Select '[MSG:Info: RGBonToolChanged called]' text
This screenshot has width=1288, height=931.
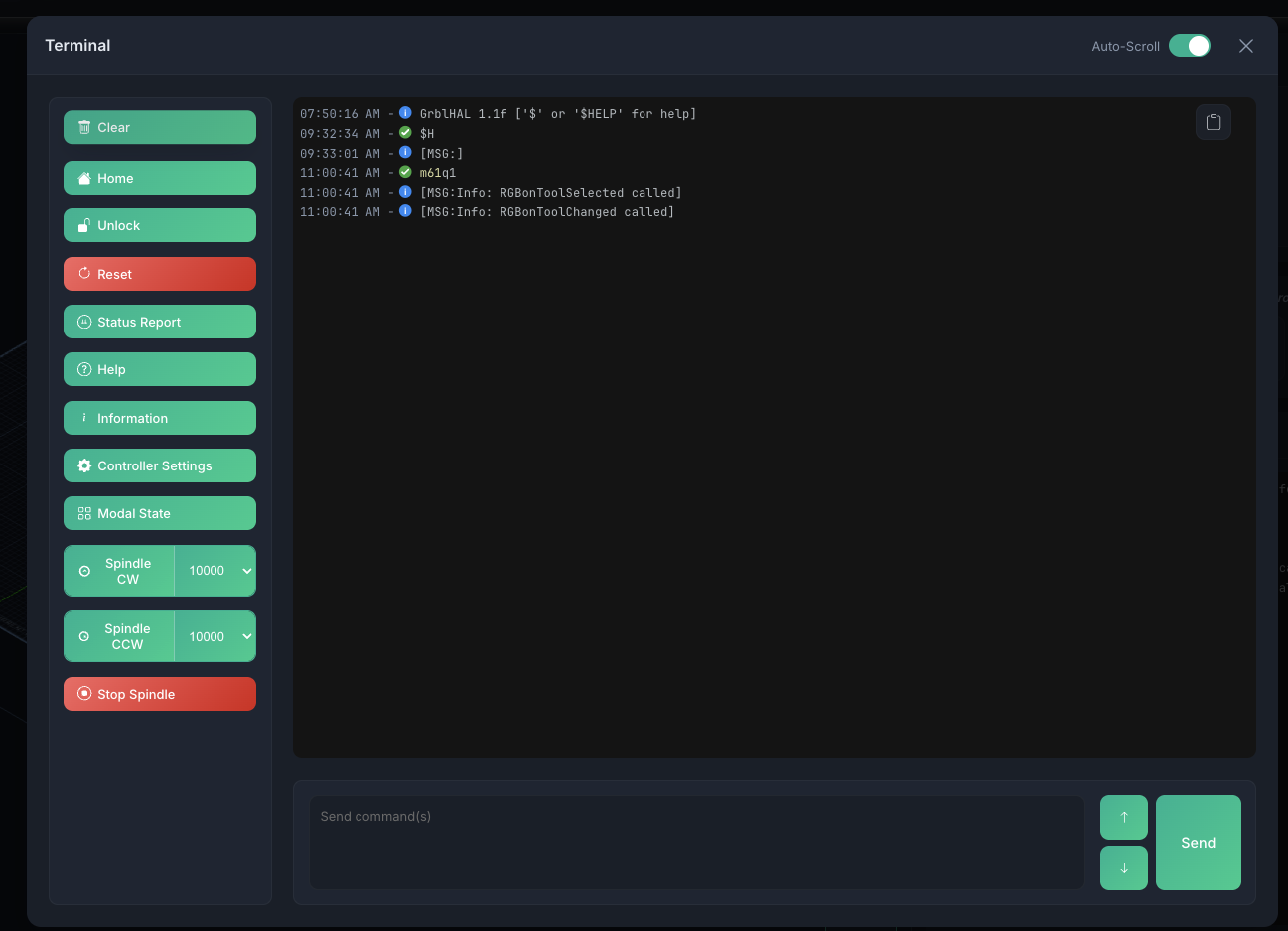pos(547,212)
